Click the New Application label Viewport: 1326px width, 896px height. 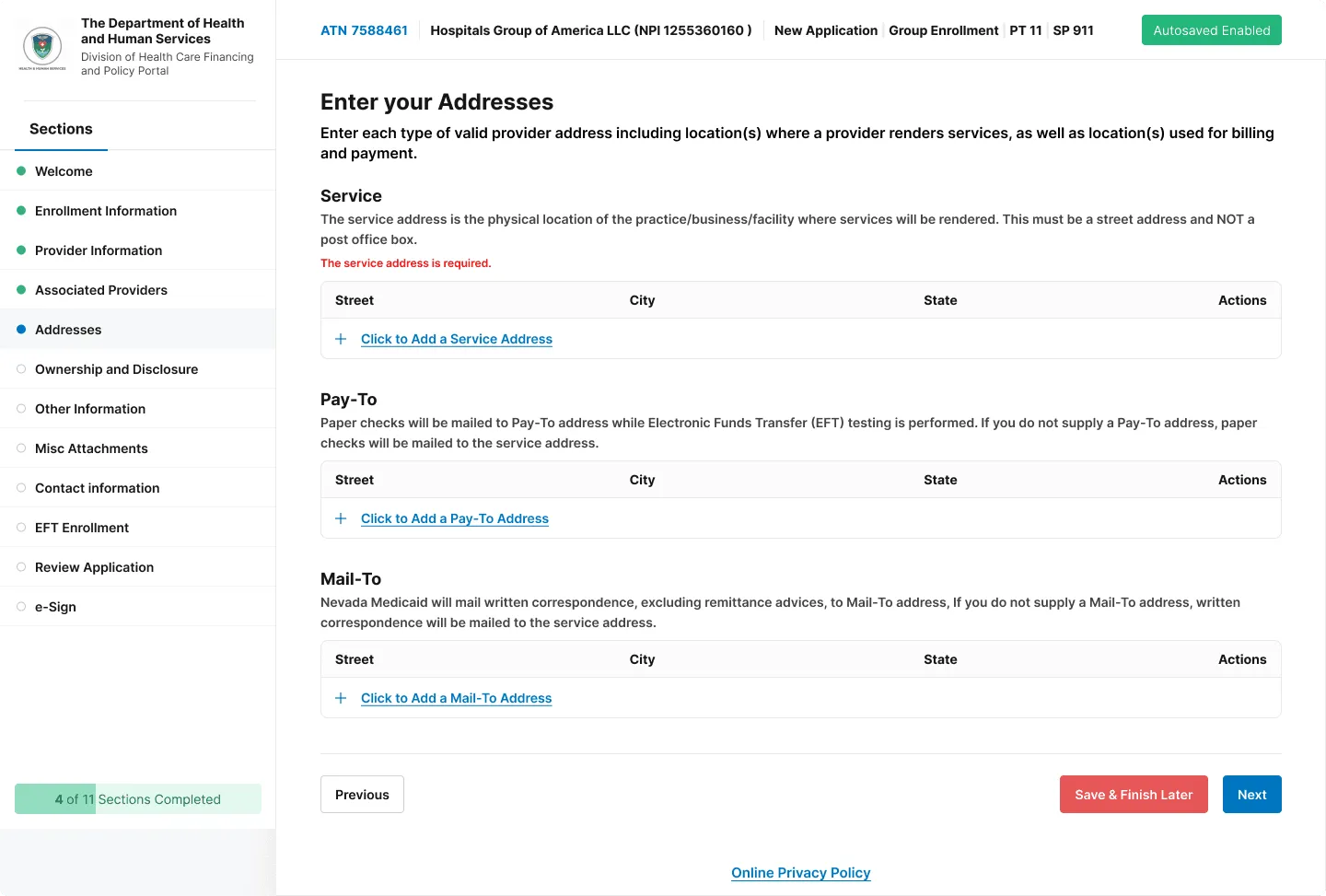826,30
